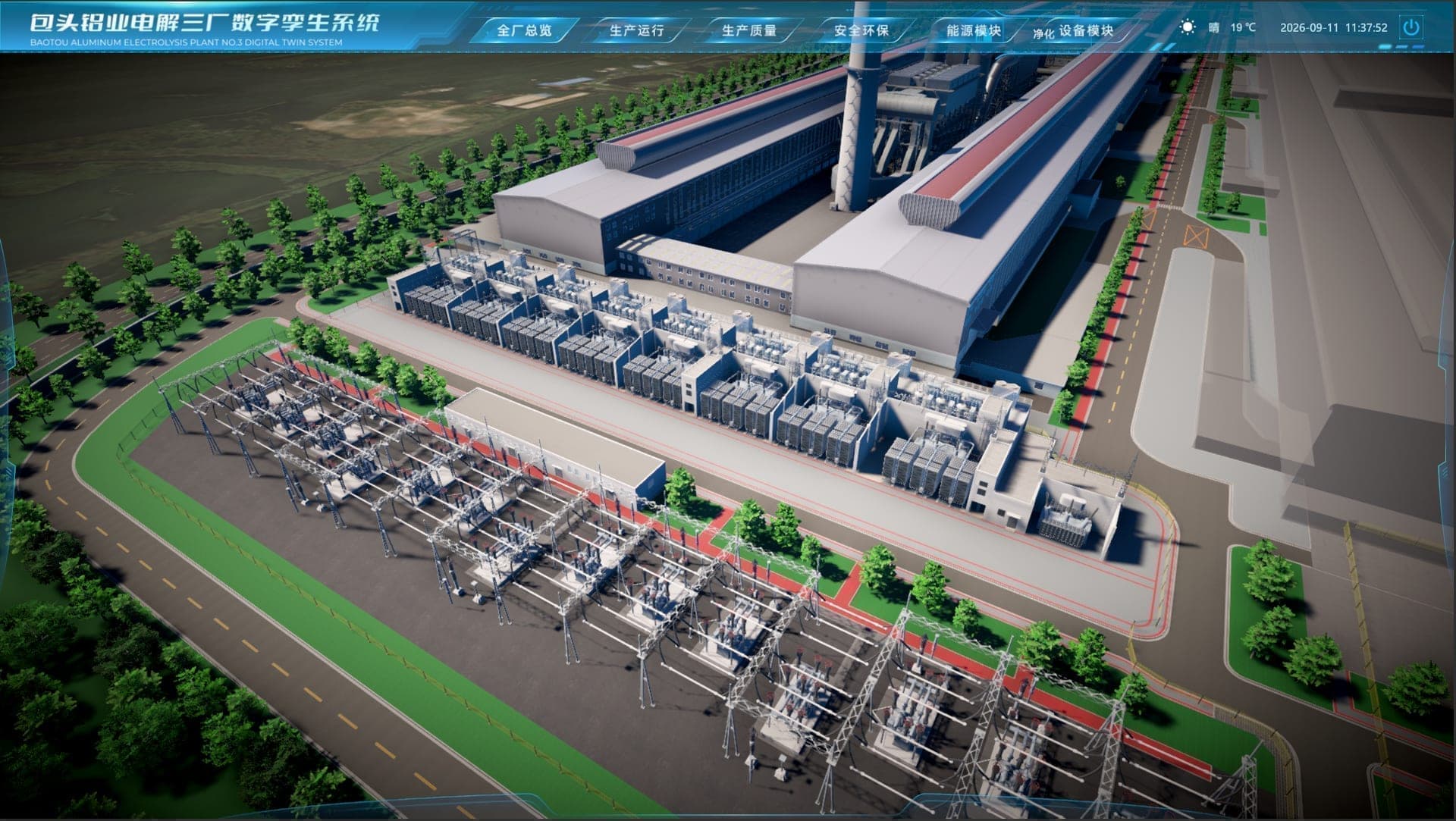The width and height of the screenshot is (1456, 821).
Task: Click the power exit icon
Action: [x=1411, y=27]
